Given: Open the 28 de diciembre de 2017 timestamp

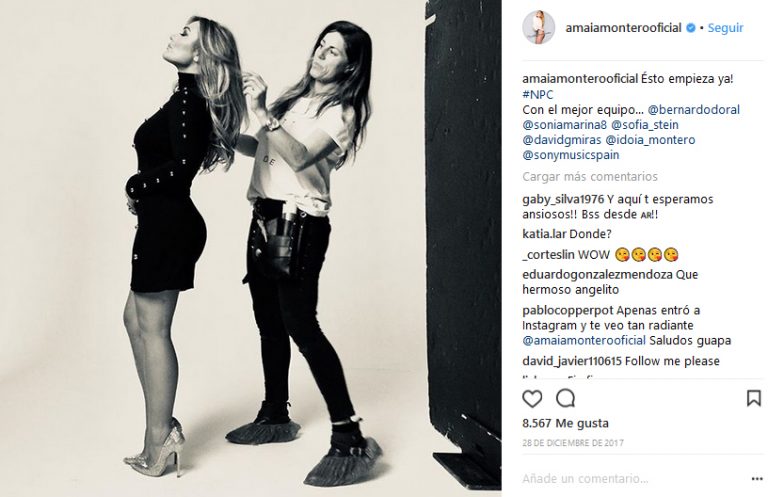Looking at the screenshot, I should click(573, 443).
